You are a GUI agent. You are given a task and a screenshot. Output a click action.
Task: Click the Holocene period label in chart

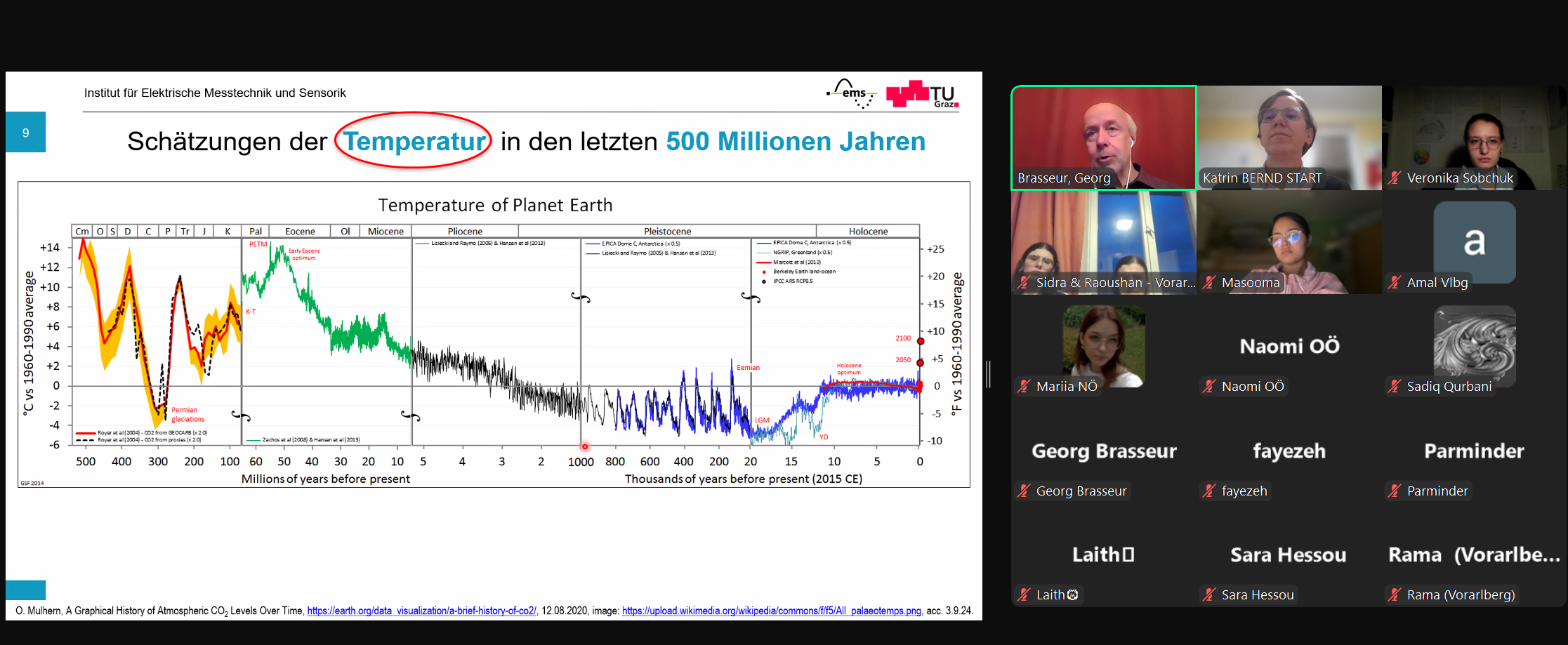(x=868, y=231)
